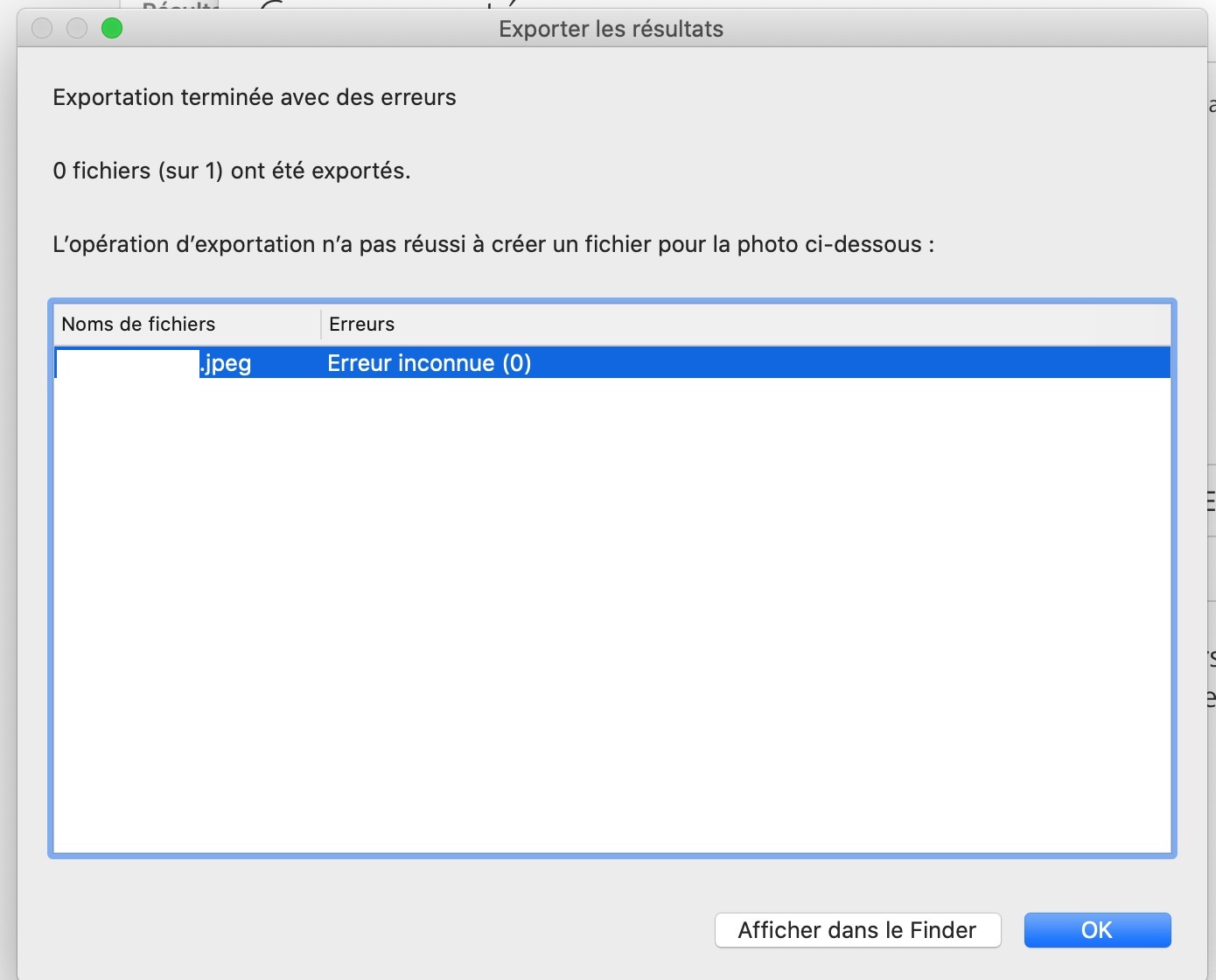Screen dimensions: 1216x980
Task: Click divider between Noms de fichiers and Erreurs
Action: [x=321, y=325]
